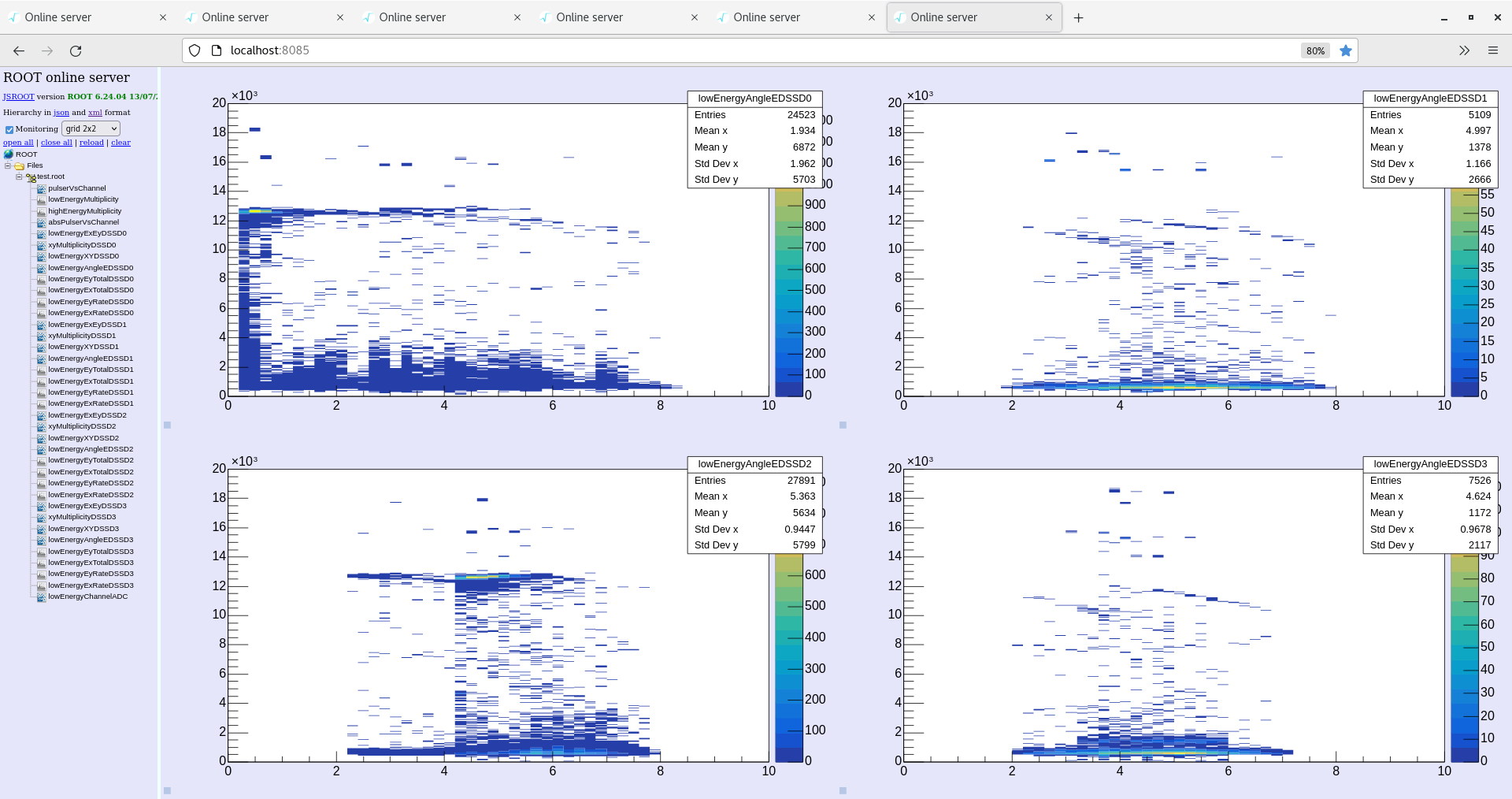Collapse the Files tree node
1512x799 pixels.
coord(6,165)
